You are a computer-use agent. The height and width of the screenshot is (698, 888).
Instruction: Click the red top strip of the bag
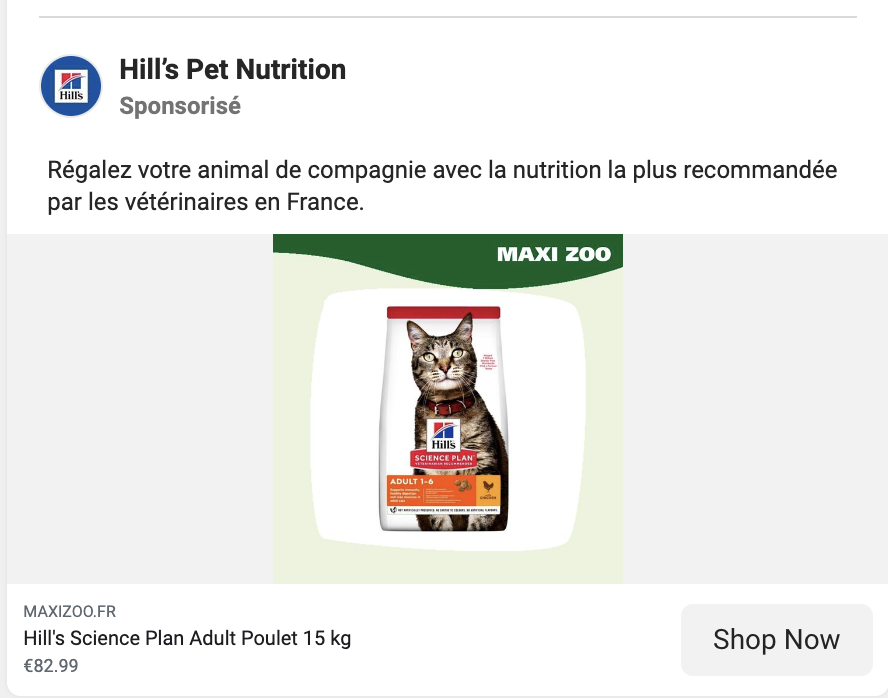(444, 312)
